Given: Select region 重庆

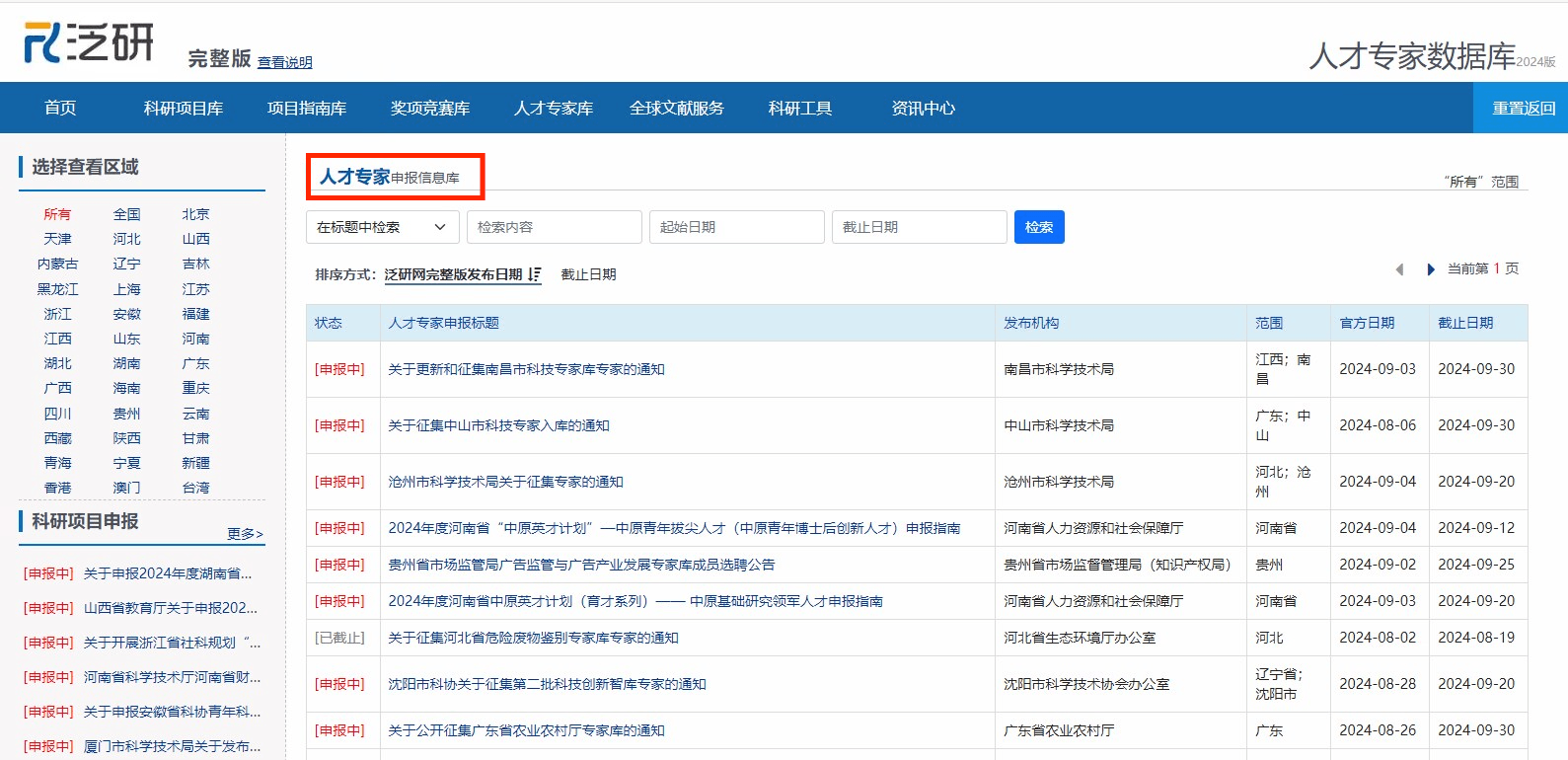Looking at the screenshot, I should click(195, 388).
